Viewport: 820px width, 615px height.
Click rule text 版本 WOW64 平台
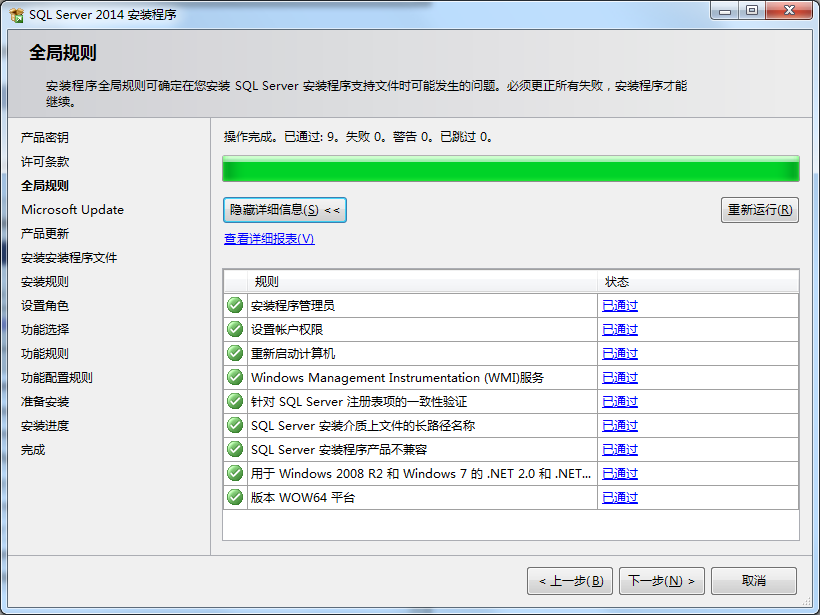pos(303,498)
